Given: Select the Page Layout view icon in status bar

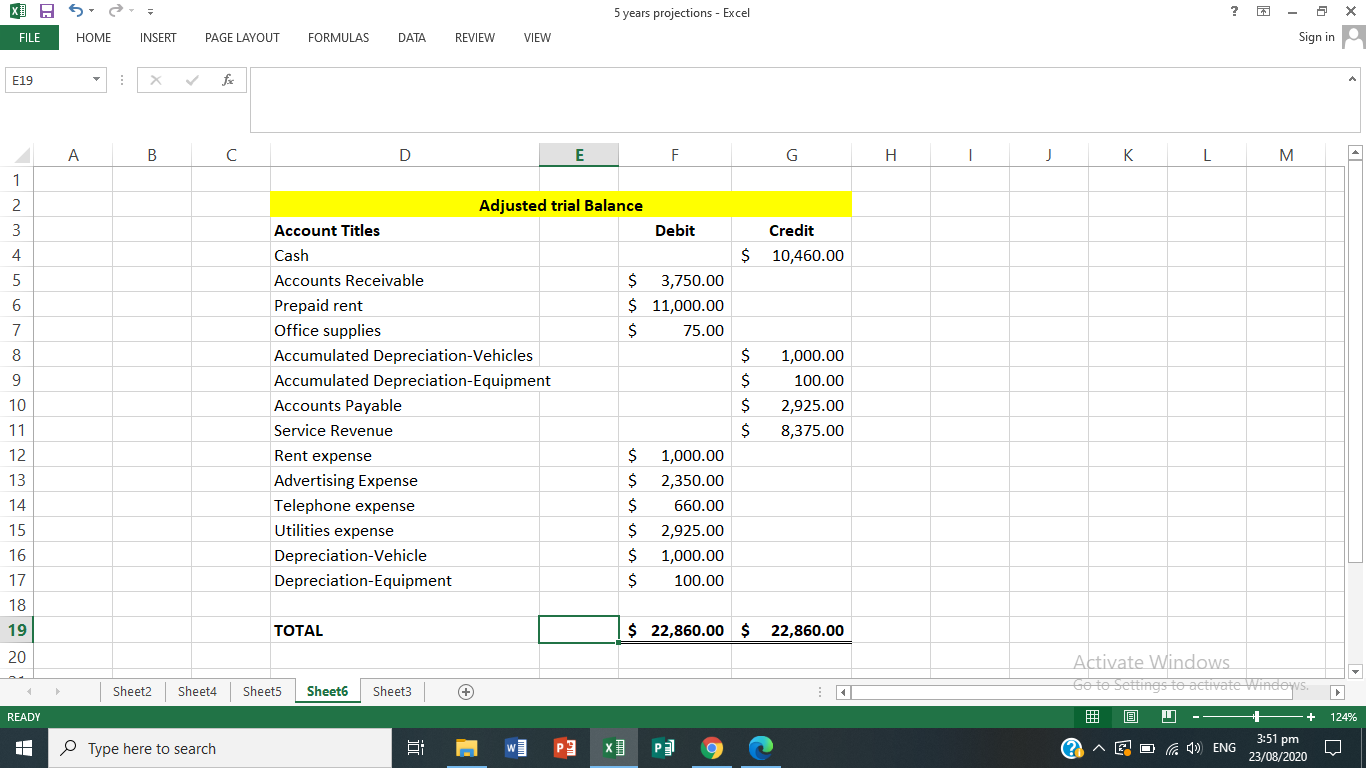Looking at the screenshot, I should 1130,717.
